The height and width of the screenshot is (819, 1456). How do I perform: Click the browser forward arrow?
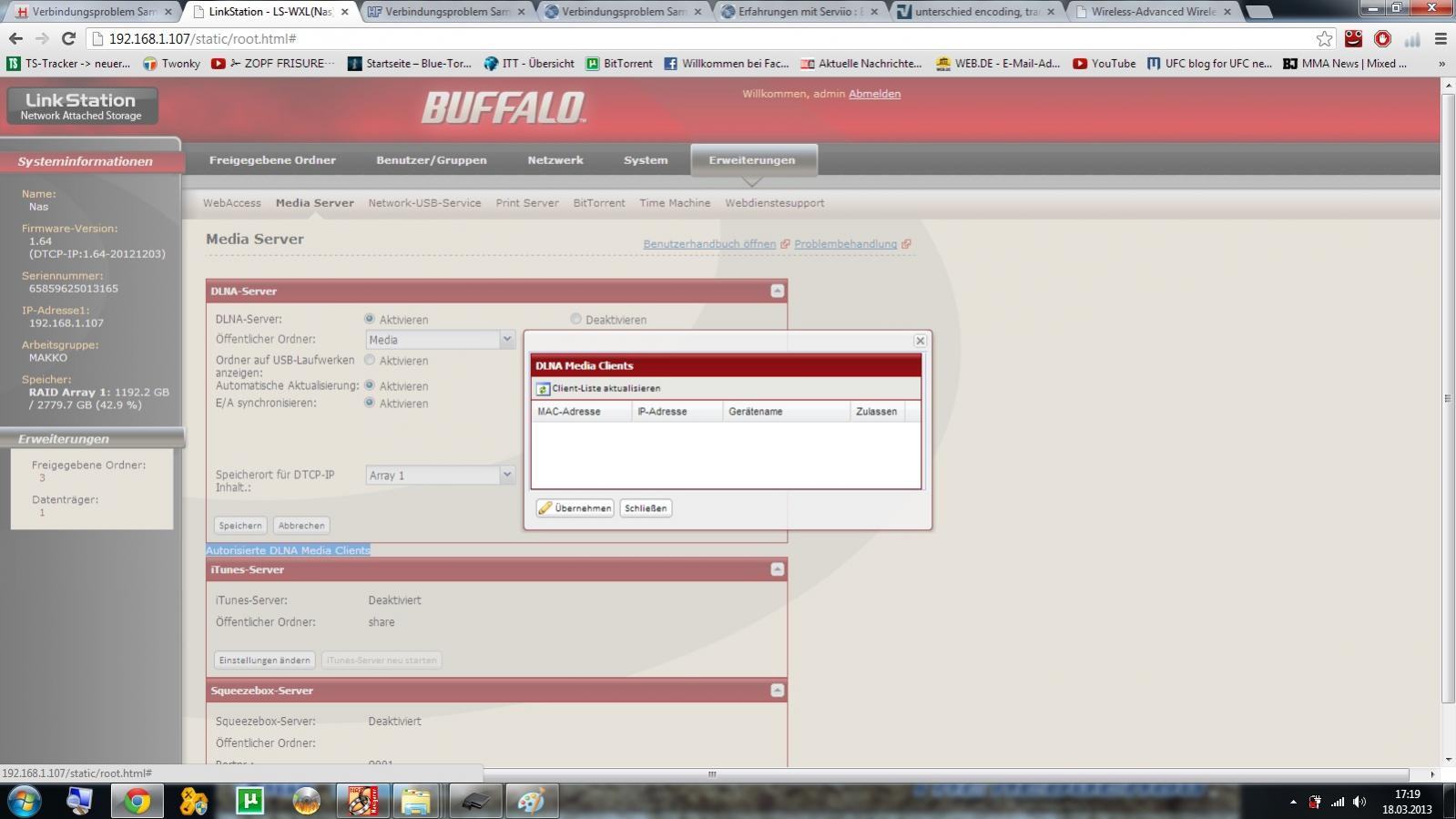[x=42, y=39]
